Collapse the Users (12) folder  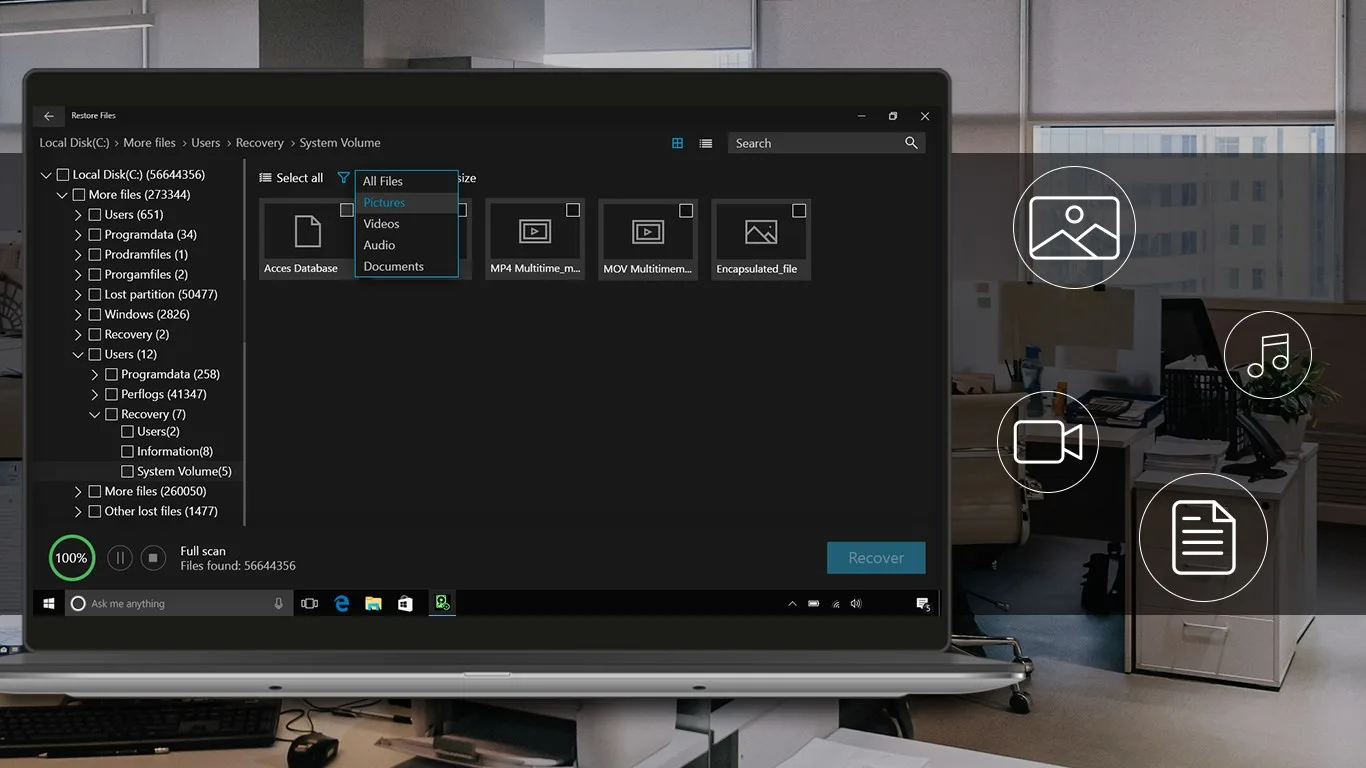coord(78,355)
